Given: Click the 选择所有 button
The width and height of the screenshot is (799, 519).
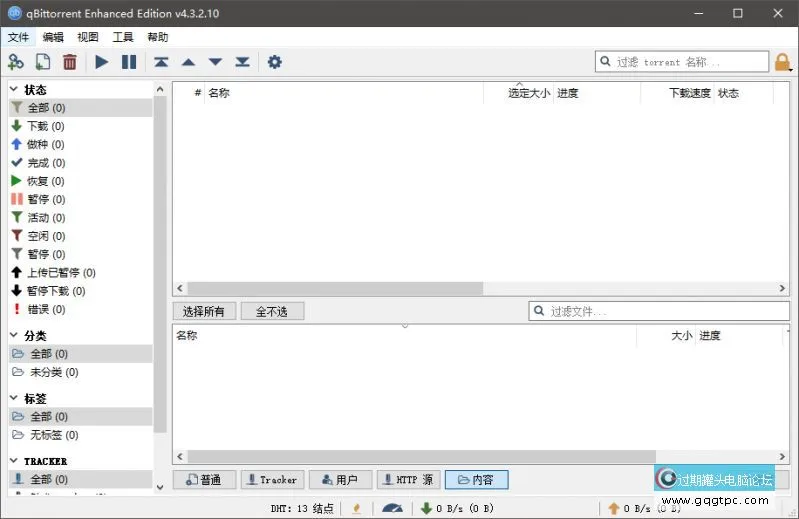Looking at the screenshot, I should (204, 312).
